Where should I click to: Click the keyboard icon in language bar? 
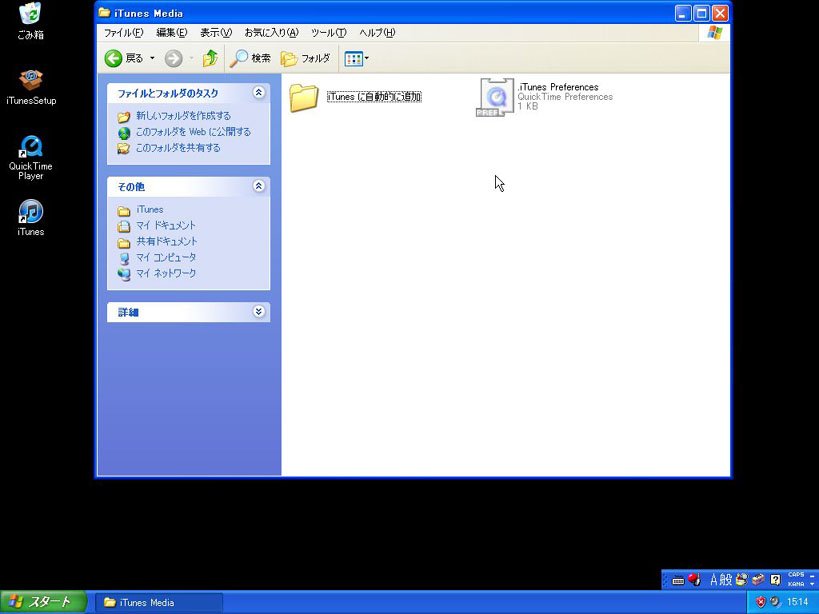click(x=678, y=580)
